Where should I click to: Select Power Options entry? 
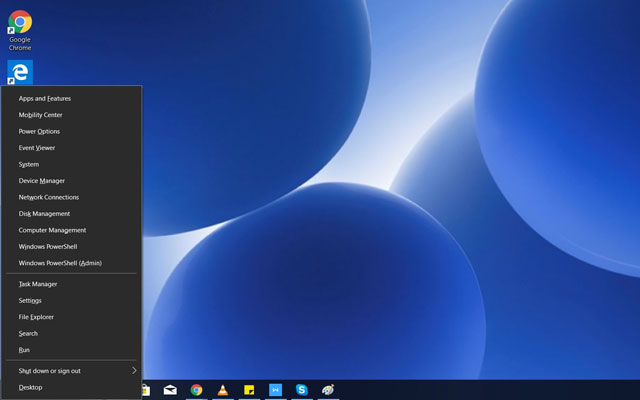[39, 132]
